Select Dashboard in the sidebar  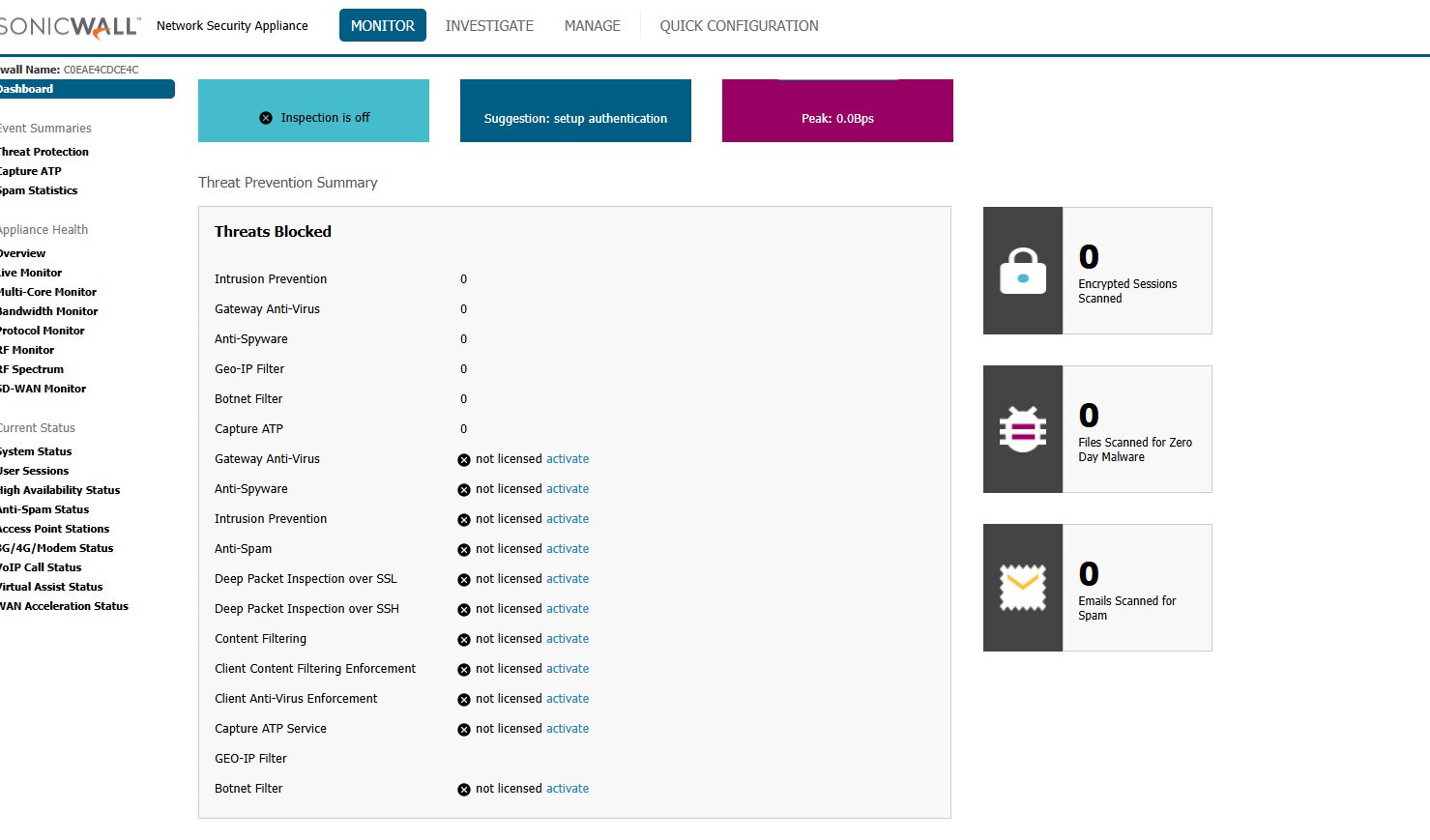[87, 89]
